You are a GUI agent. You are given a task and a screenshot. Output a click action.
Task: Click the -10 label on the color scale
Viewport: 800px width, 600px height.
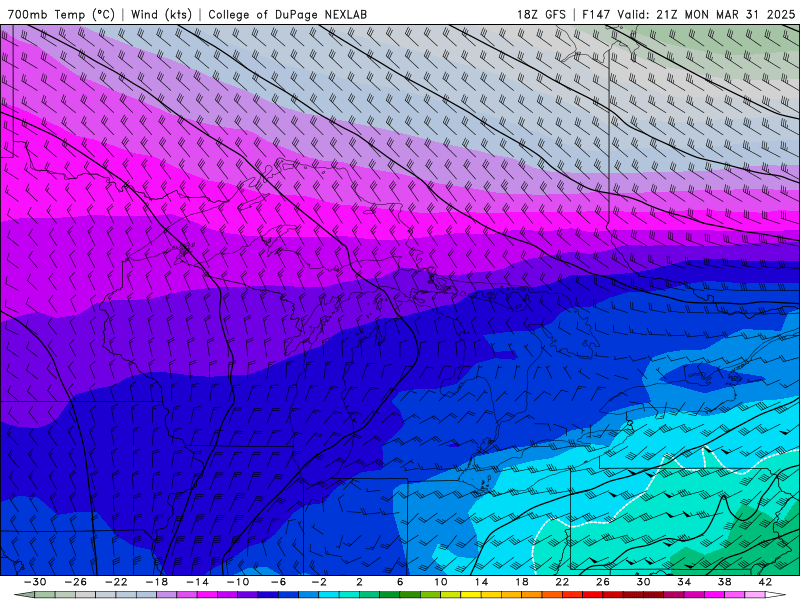click(x=238, y=582)
